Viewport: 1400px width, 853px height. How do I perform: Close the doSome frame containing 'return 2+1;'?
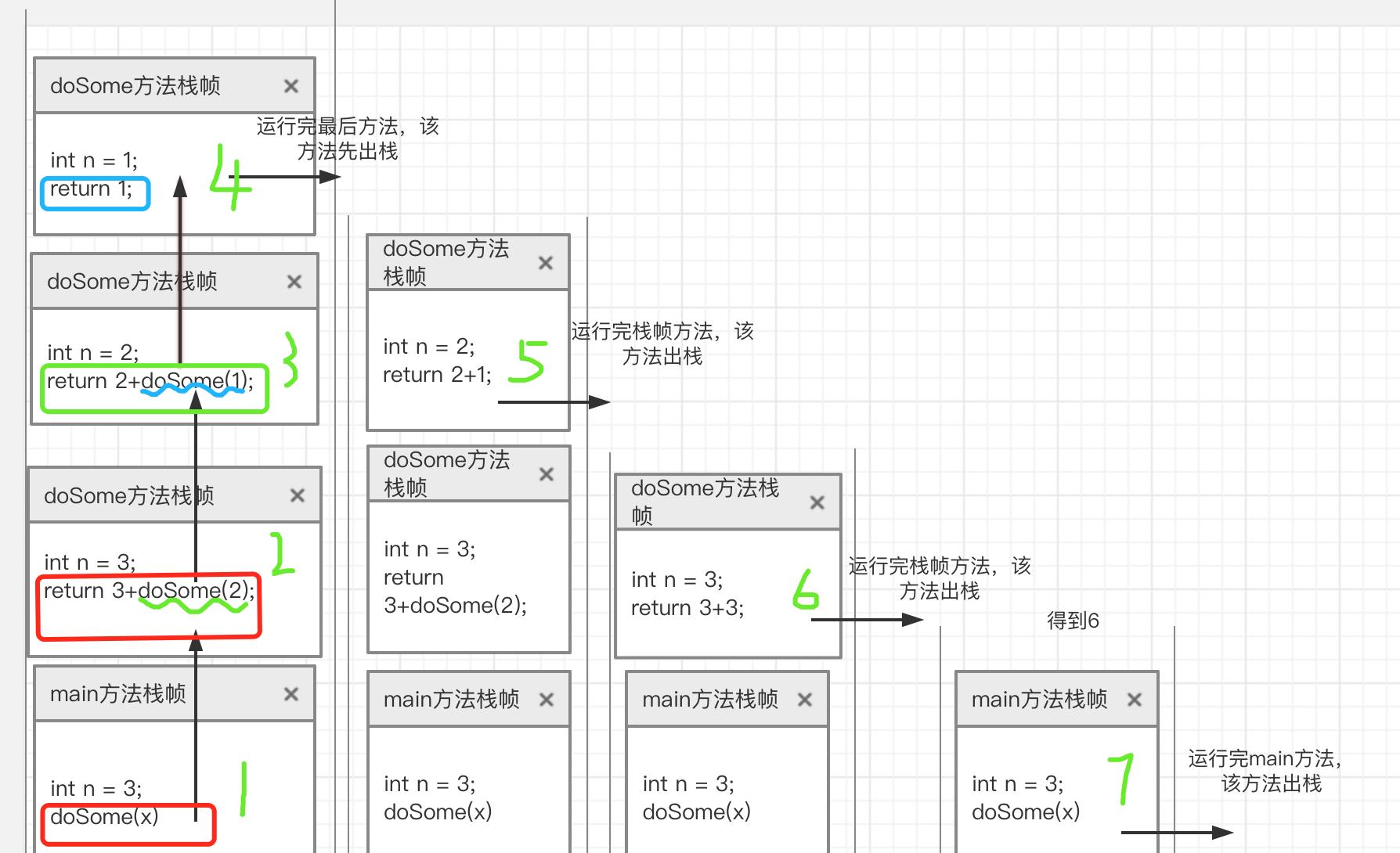[546, 263]
